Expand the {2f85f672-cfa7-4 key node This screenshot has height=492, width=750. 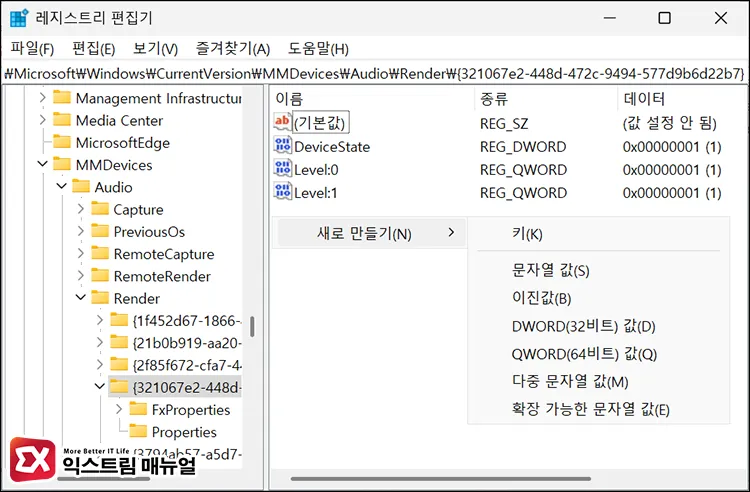click(100, 365)
